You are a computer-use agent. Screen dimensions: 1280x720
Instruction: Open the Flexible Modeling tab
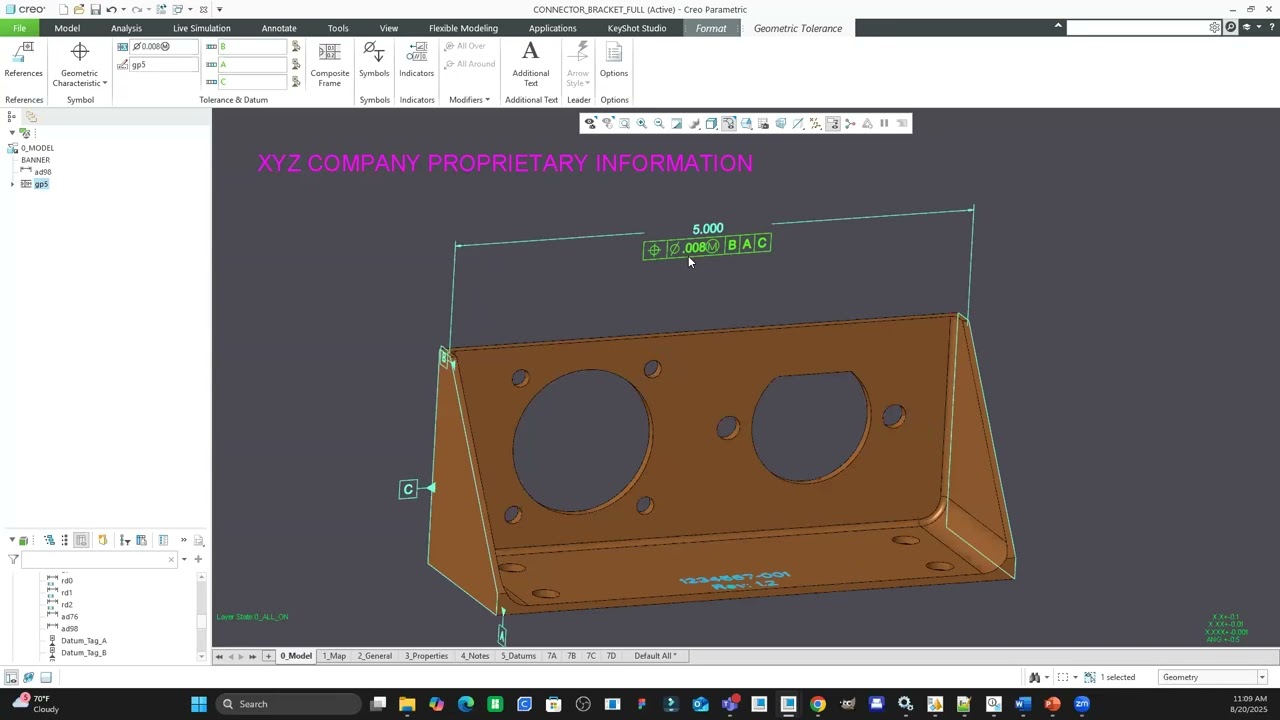pyautogui.click(x=463, y=28)
